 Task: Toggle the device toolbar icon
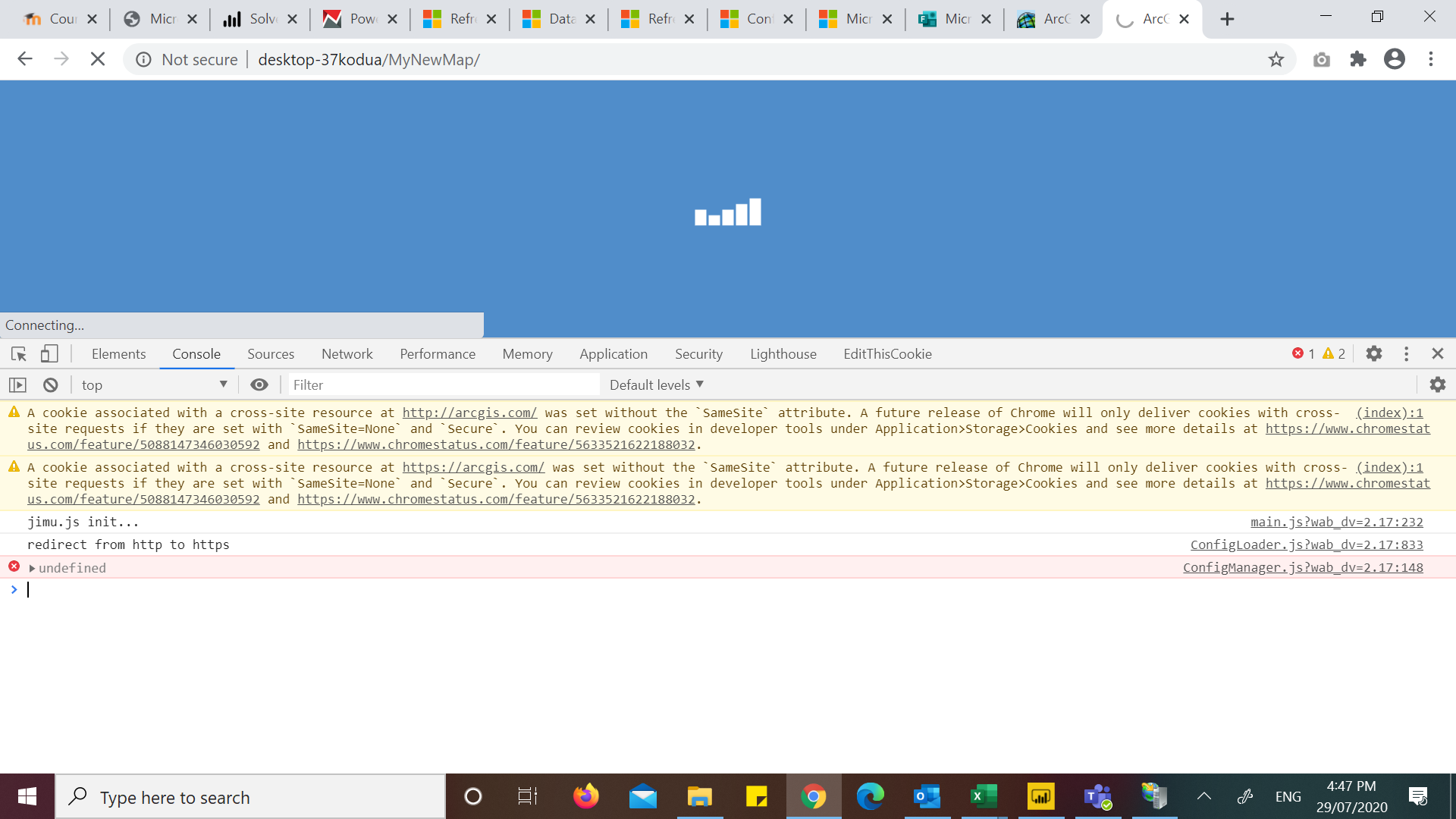pos(49,354)
